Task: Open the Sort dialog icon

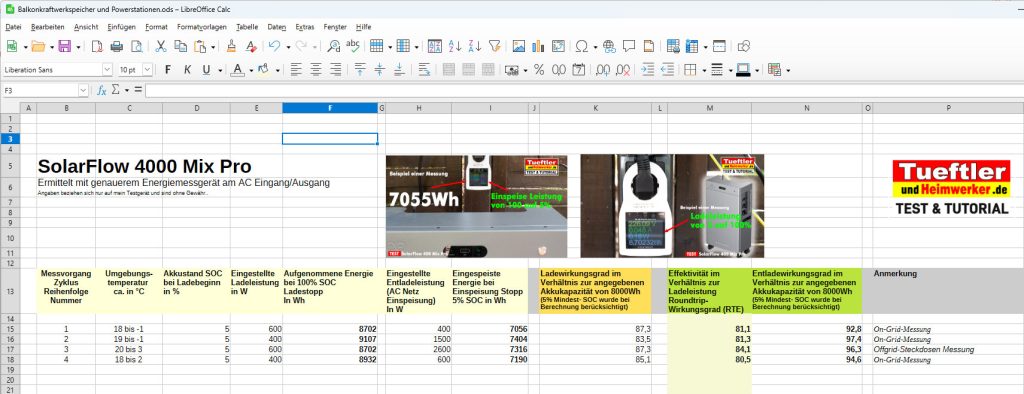Action: click(x=435, y=46)
